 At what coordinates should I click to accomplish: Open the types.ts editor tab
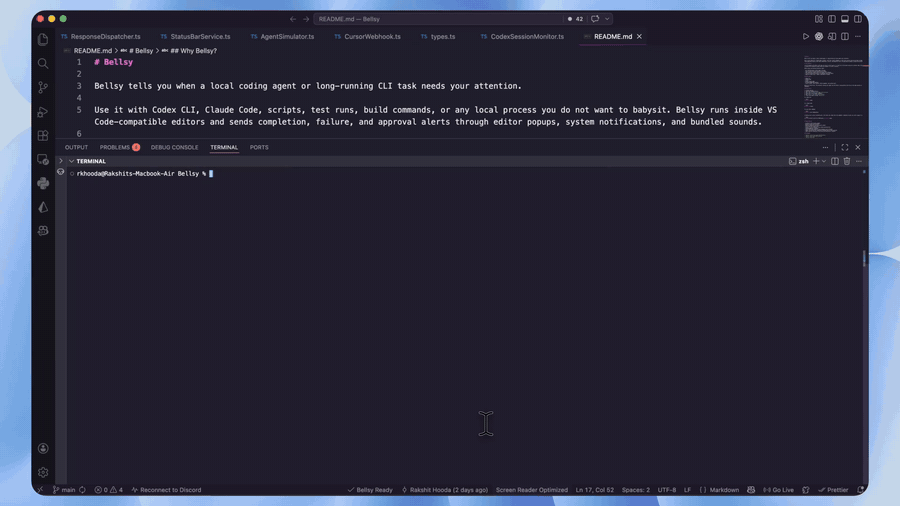439,36
